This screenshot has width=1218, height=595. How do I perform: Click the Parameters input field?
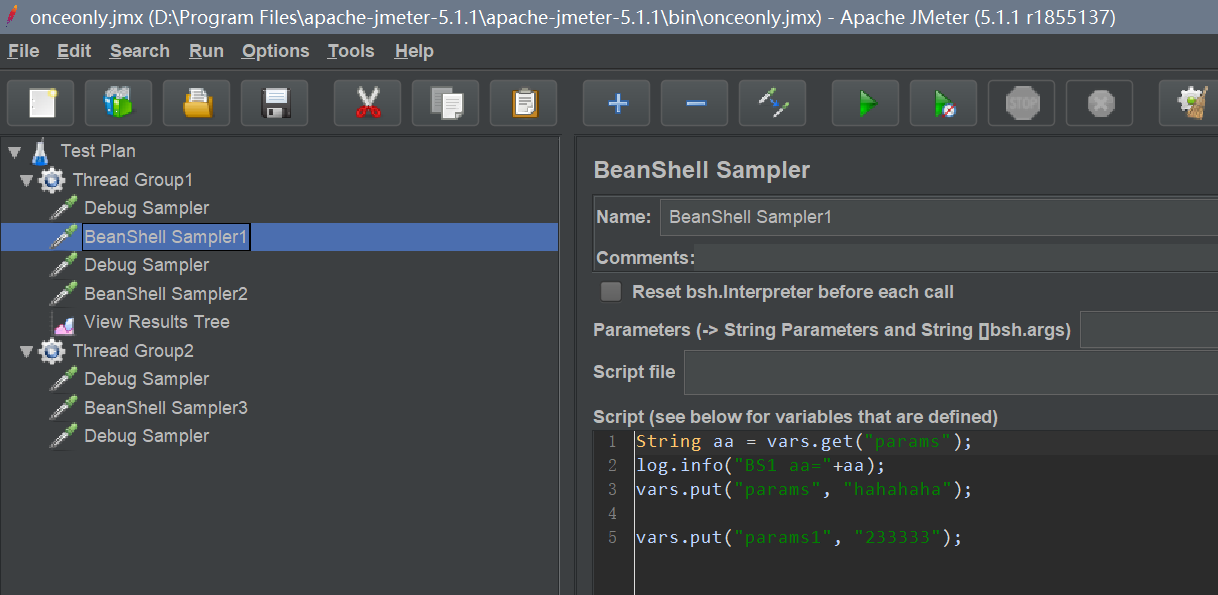click(1149, 330)
